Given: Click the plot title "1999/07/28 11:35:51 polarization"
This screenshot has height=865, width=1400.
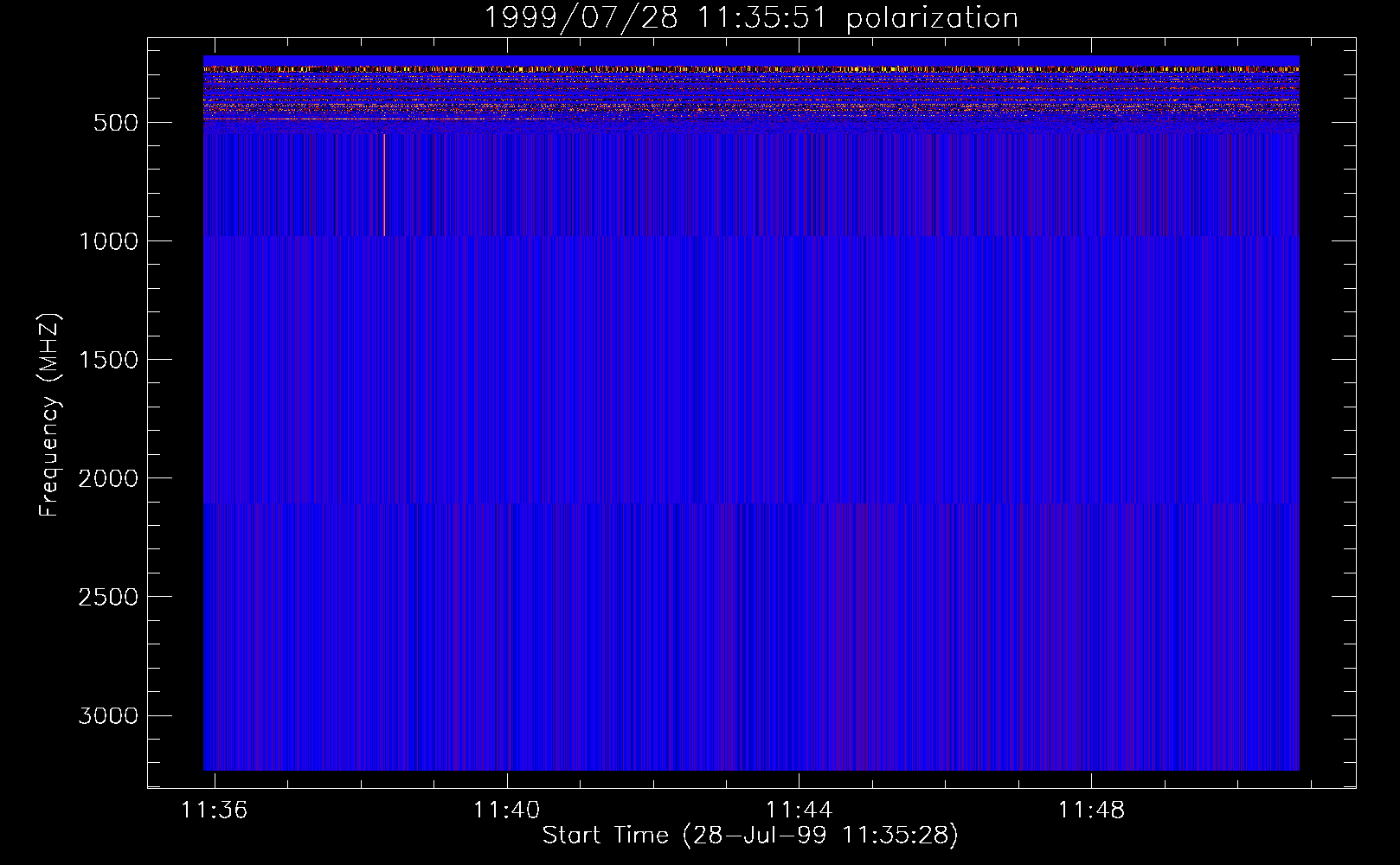Looking at the screenshot, I should pos(750,18).
